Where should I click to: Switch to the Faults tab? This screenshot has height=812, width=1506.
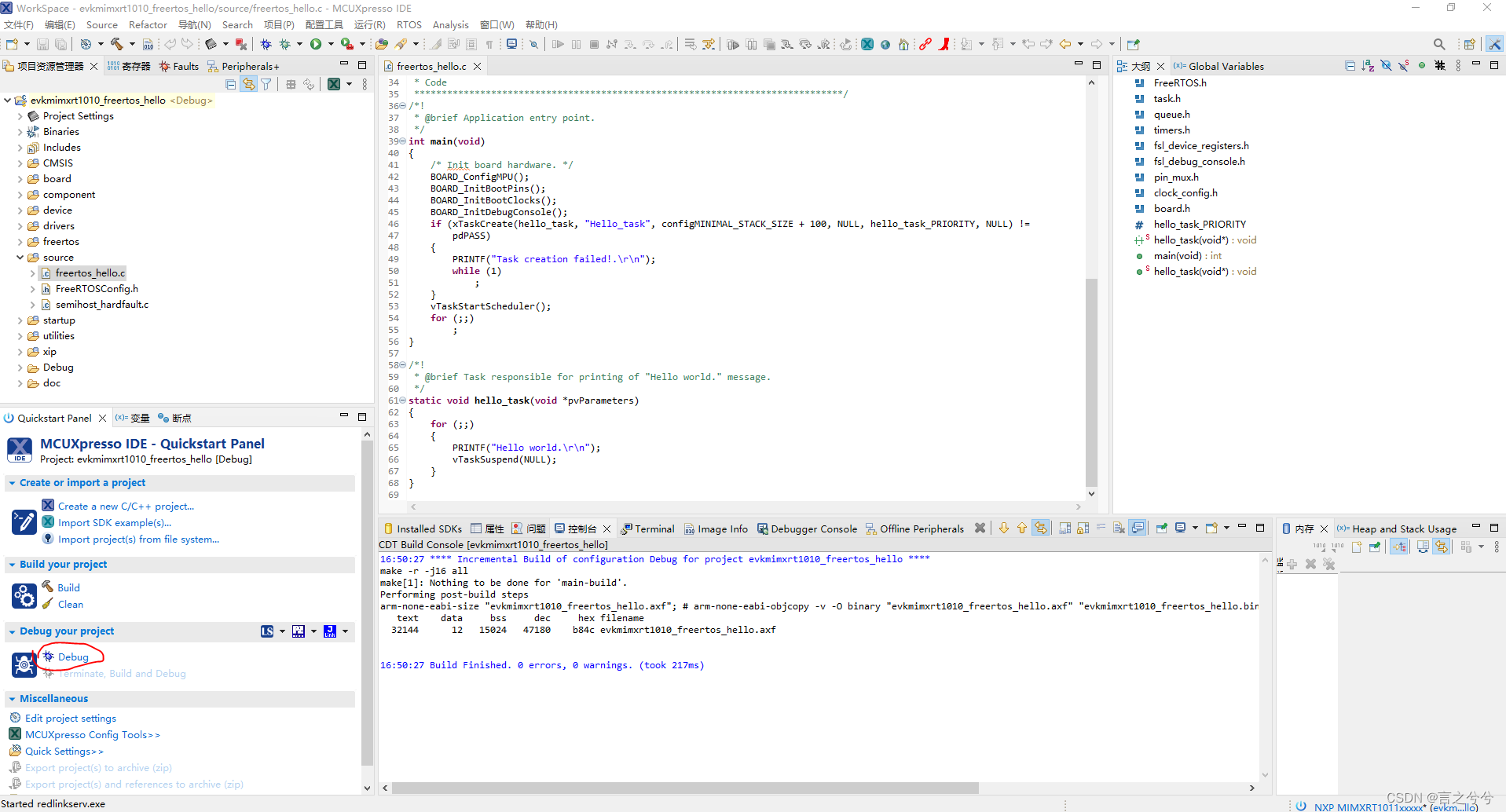point(179,66)
